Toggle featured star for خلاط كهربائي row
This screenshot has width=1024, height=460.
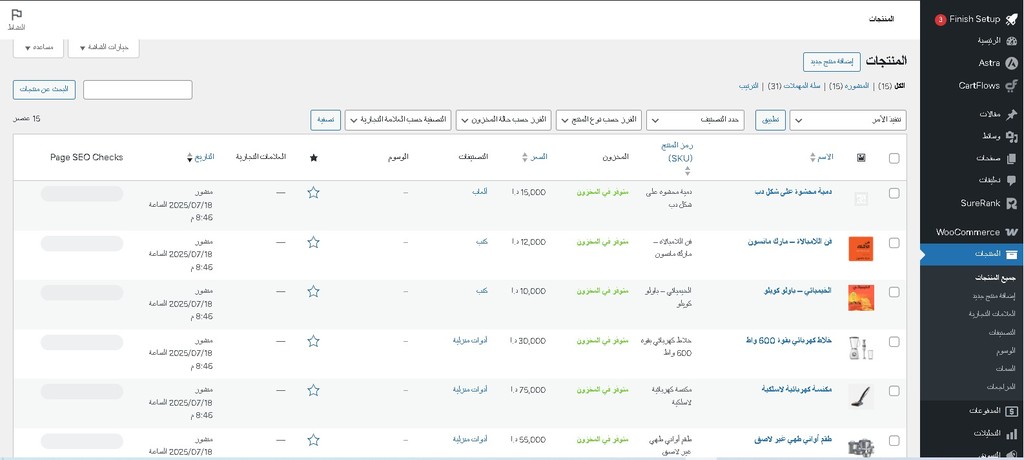313,341
